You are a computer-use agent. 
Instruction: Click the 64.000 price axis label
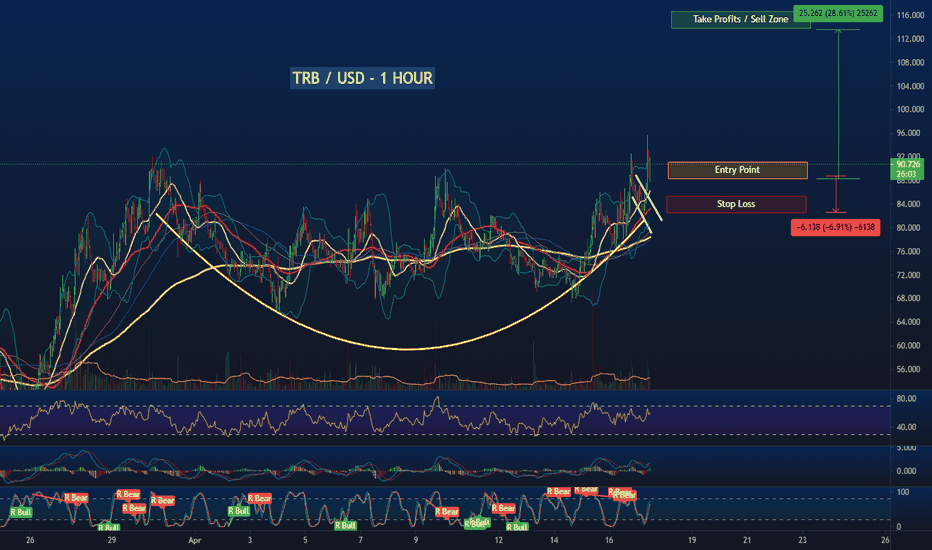click(910, 322)
